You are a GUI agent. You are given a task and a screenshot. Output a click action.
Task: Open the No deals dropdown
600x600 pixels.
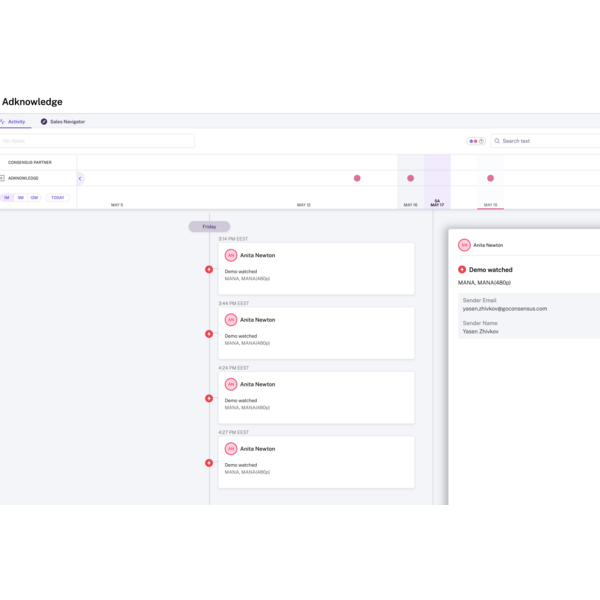coord(97,141)
